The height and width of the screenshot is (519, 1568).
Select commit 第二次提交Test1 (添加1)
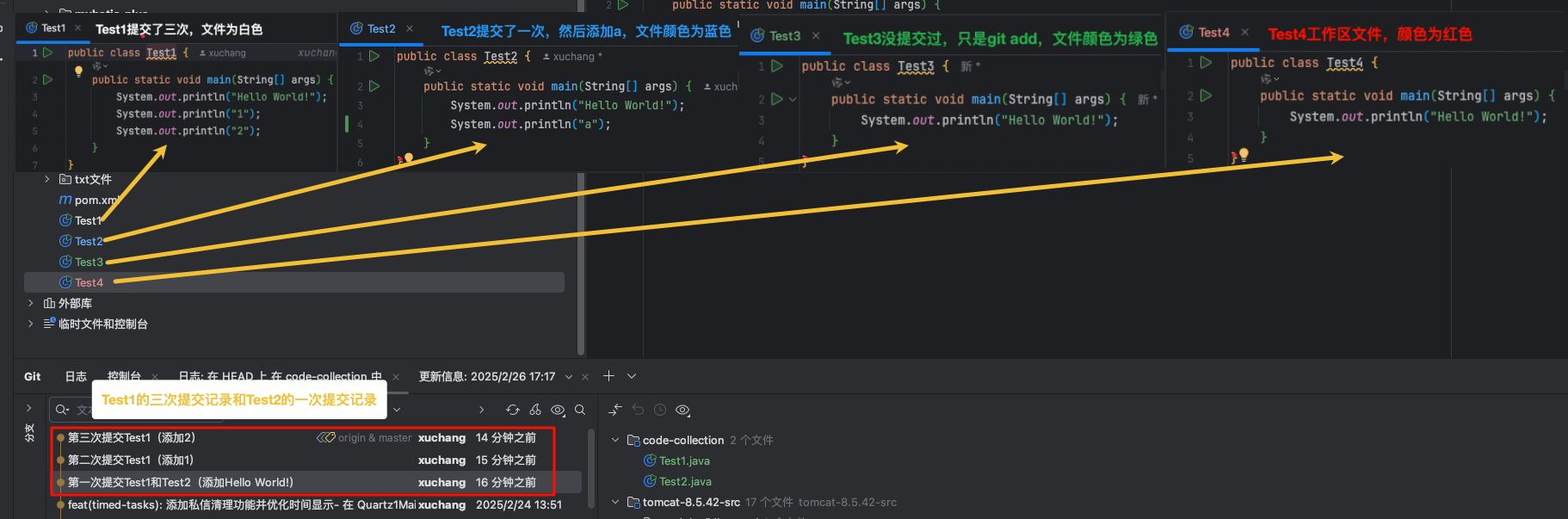coord(131,460)
